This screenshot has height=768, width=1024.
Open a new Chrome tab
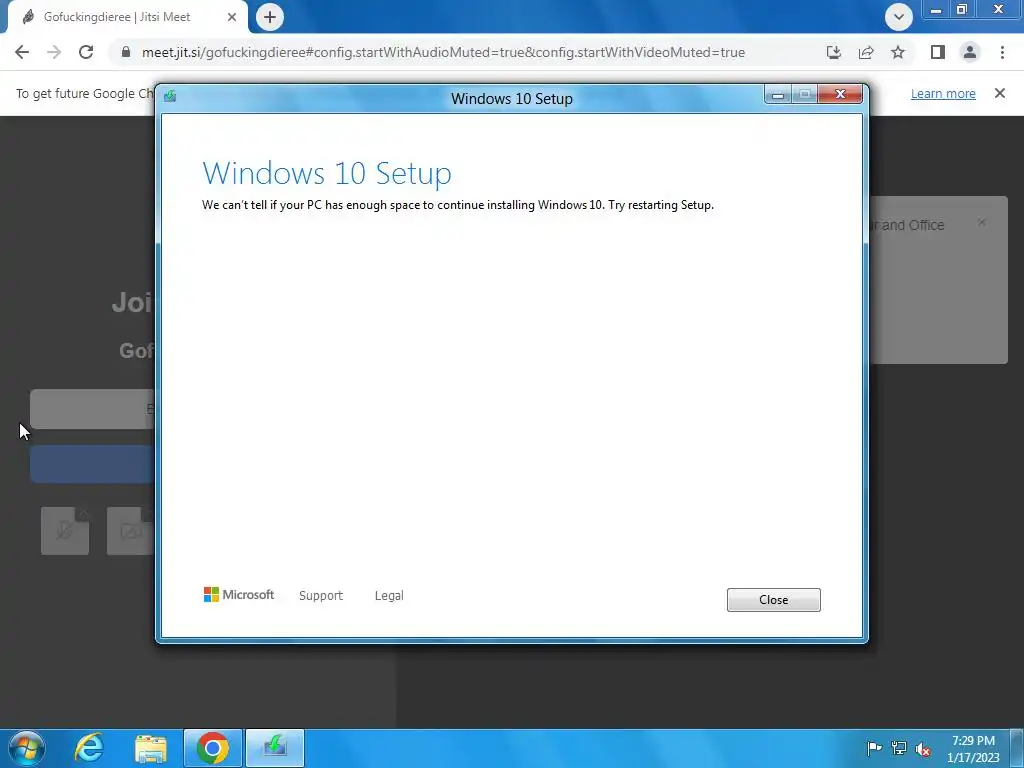coord(270,17)
